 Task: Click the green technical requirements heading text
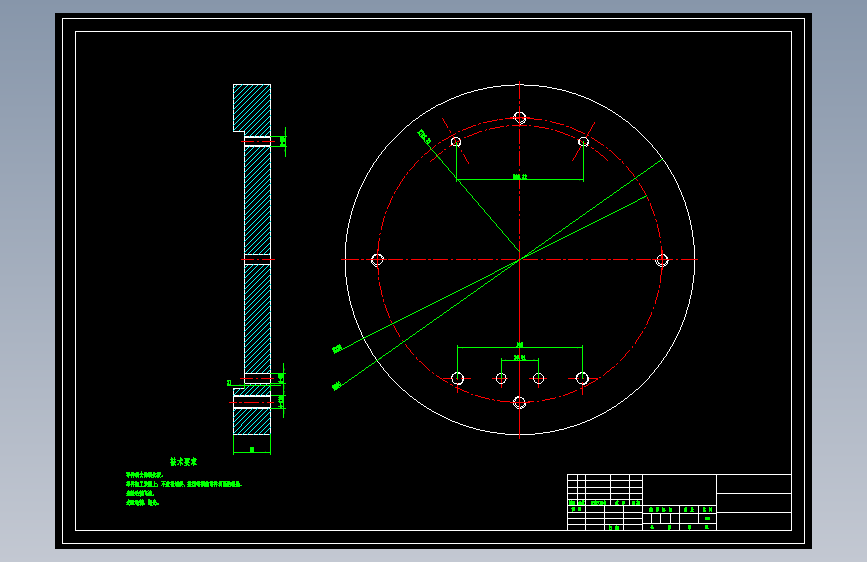[184, 462]
